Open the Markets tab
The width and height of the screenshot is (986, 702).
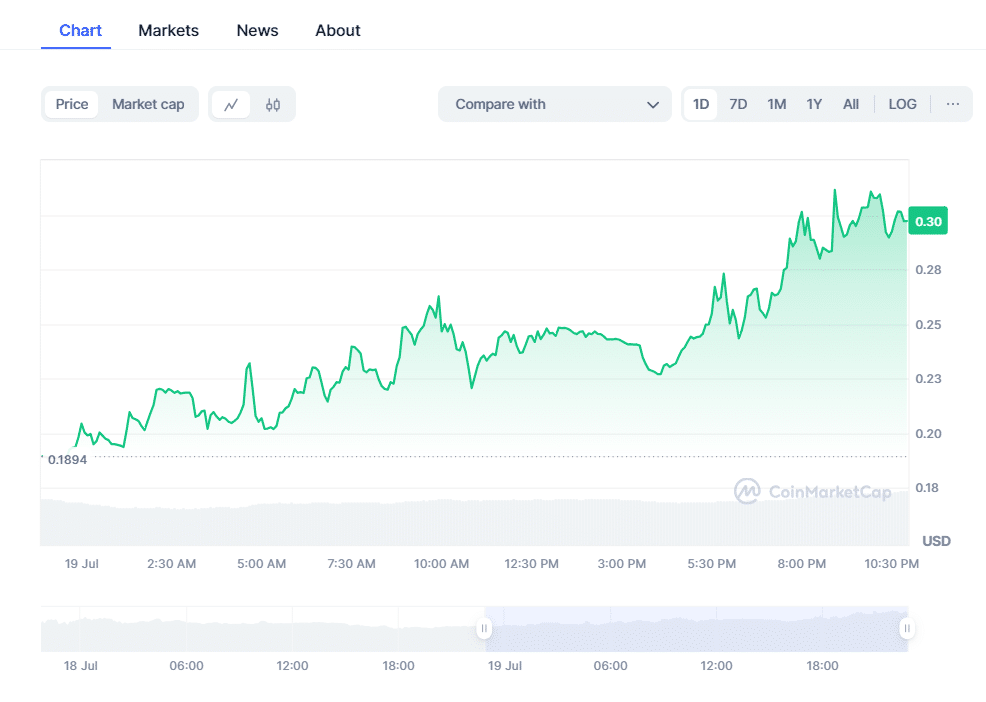[168, 30]
